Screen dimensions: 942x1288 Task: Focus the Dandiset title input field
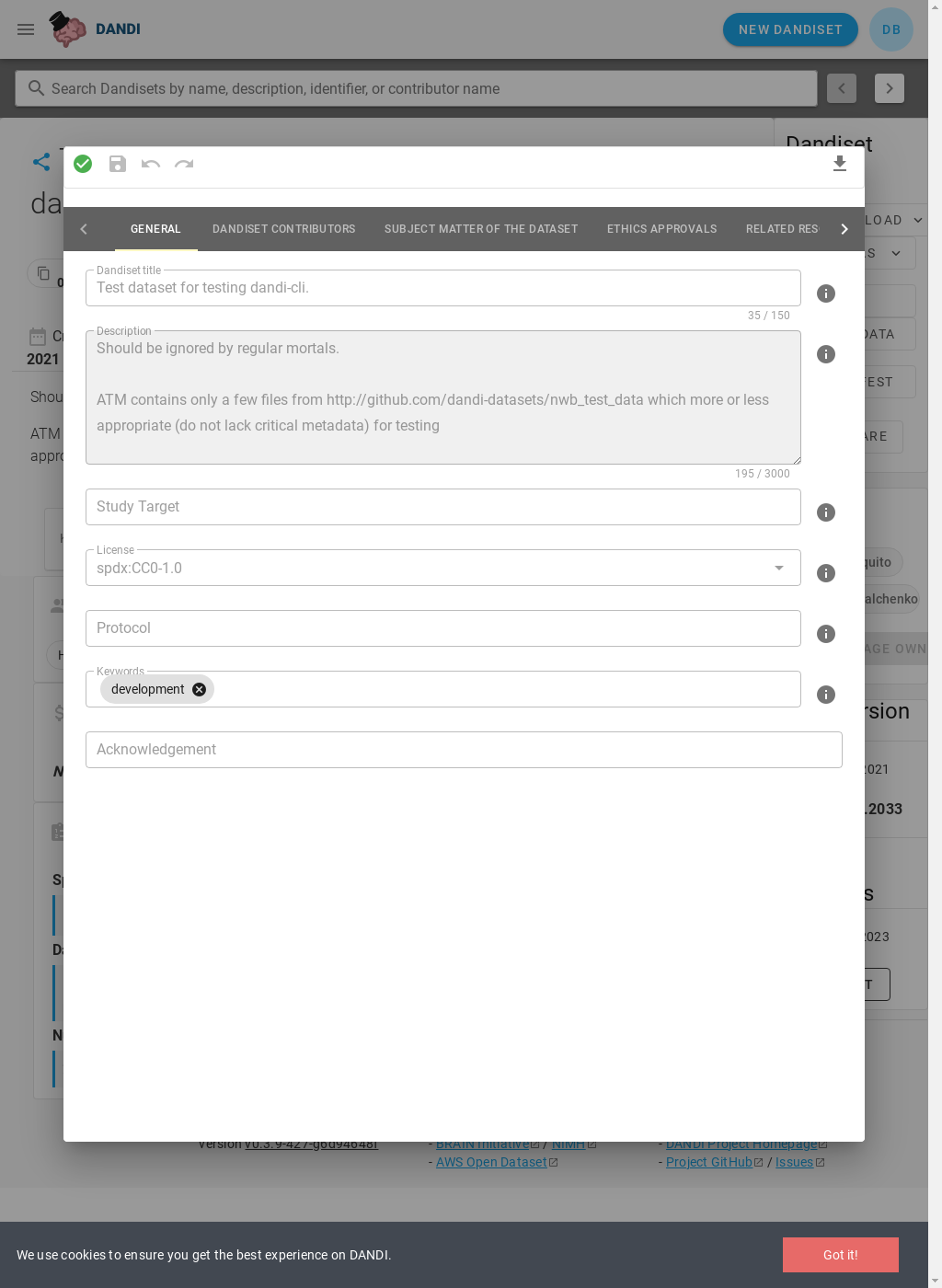point(443,288)
